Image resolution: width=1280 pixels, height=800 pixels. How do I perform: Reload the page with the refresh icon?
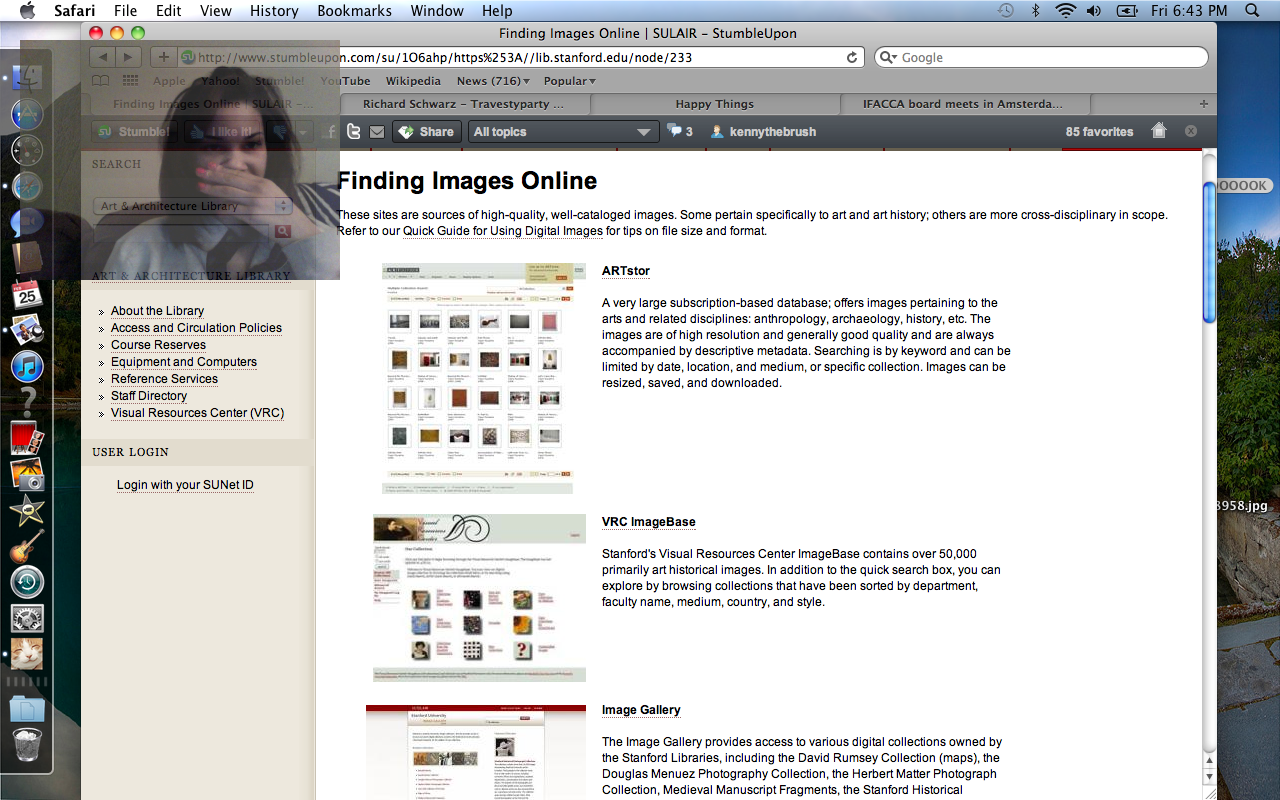click(852, 58)
